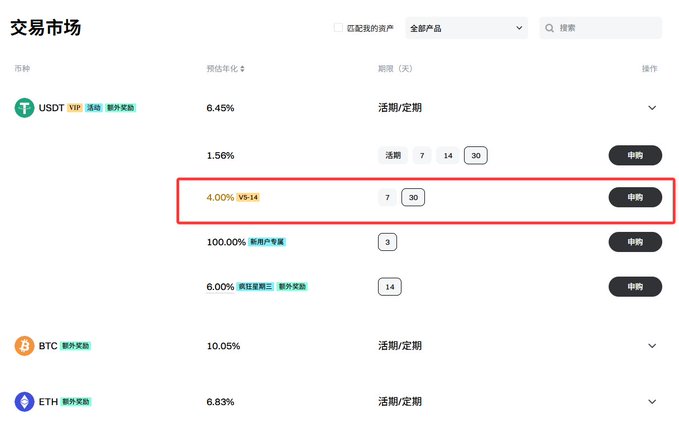The width and height of the screenshot is (679, 423).
Task: Expand the BTC row chevron
Action: click(652, 346)
